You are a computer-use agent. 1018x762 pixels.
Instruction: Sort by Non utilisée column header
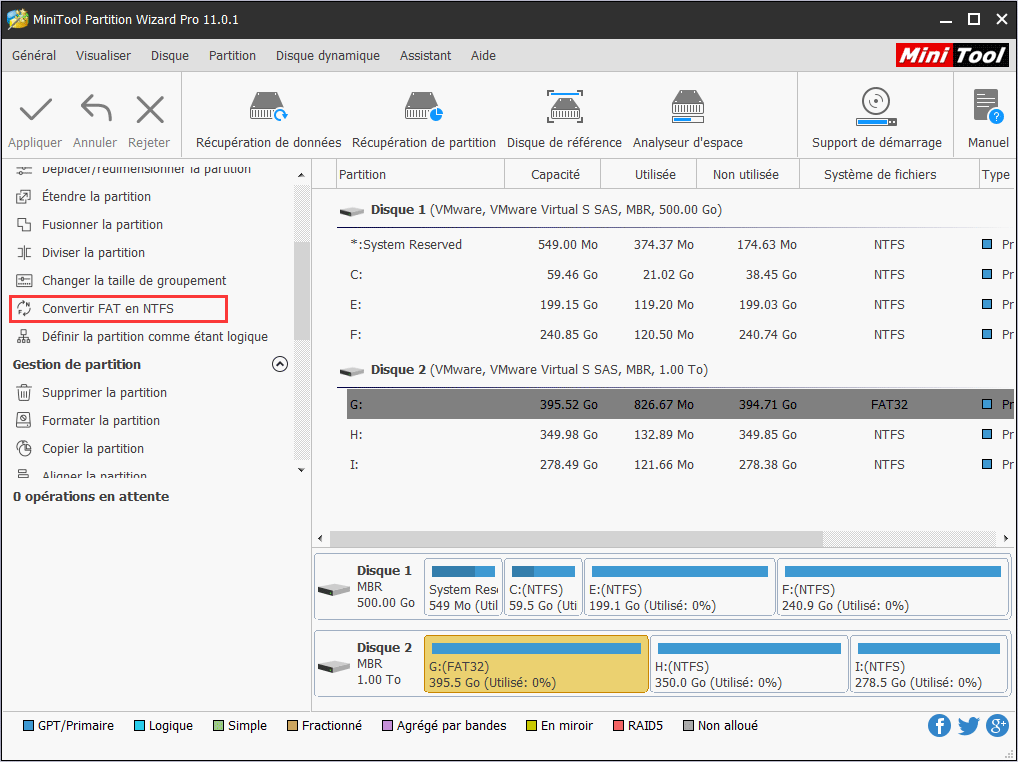pos(748,175)
